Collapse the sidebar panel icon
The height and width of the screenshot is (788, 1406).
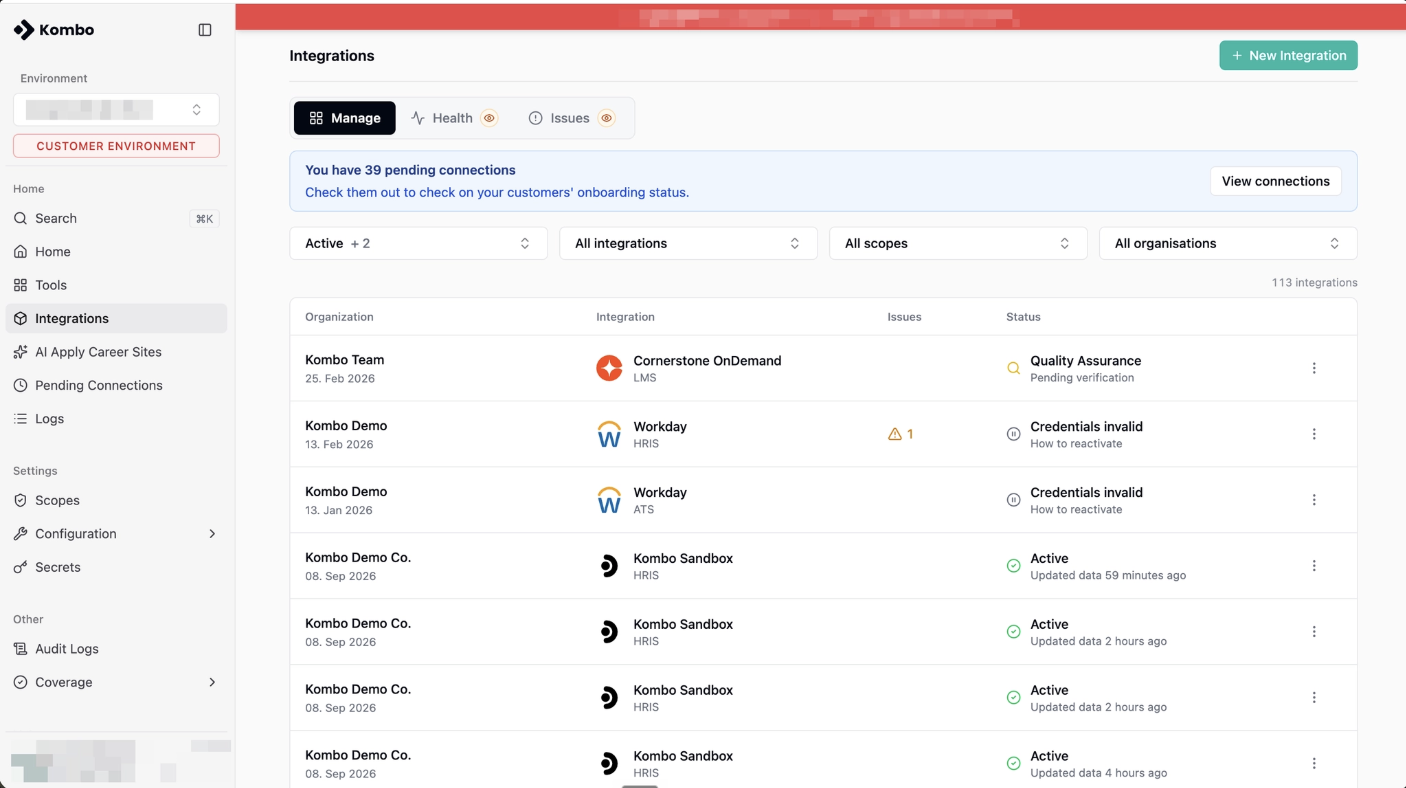[x=205, y=30]
